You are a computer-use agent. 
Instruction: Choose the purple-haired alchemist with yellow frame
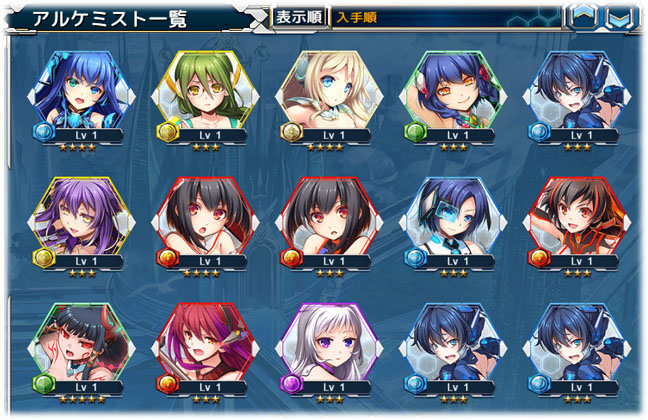click(81, 217)
